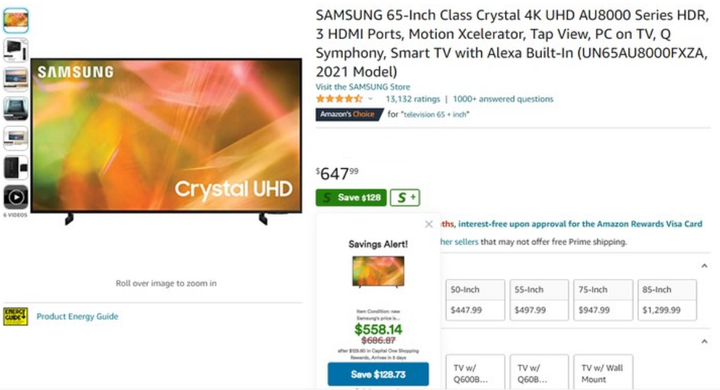
Task: Select the first product thumbnail image
Action: 16,20
